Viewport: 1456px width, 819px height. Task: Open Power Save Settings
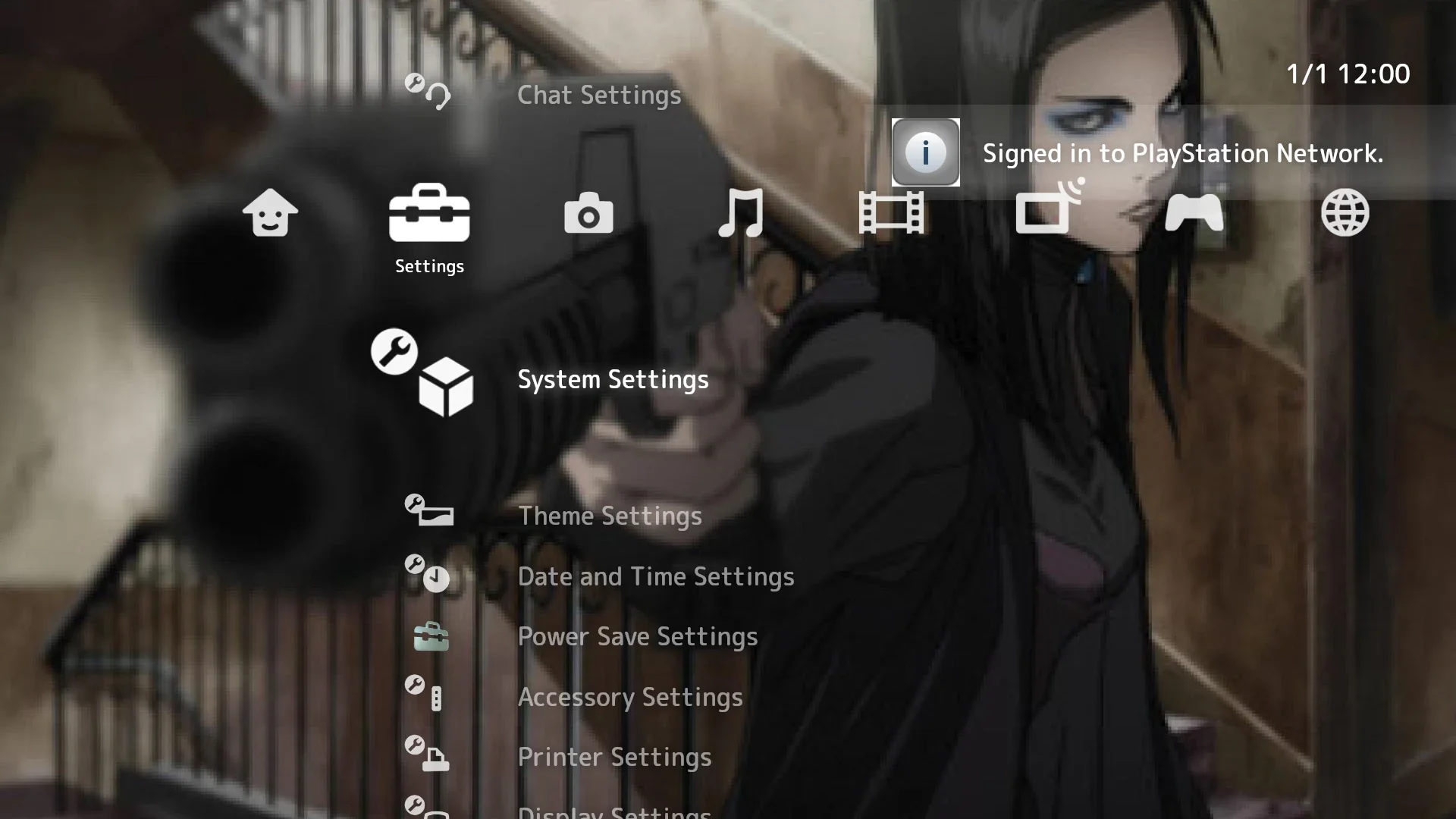point(638,637)
